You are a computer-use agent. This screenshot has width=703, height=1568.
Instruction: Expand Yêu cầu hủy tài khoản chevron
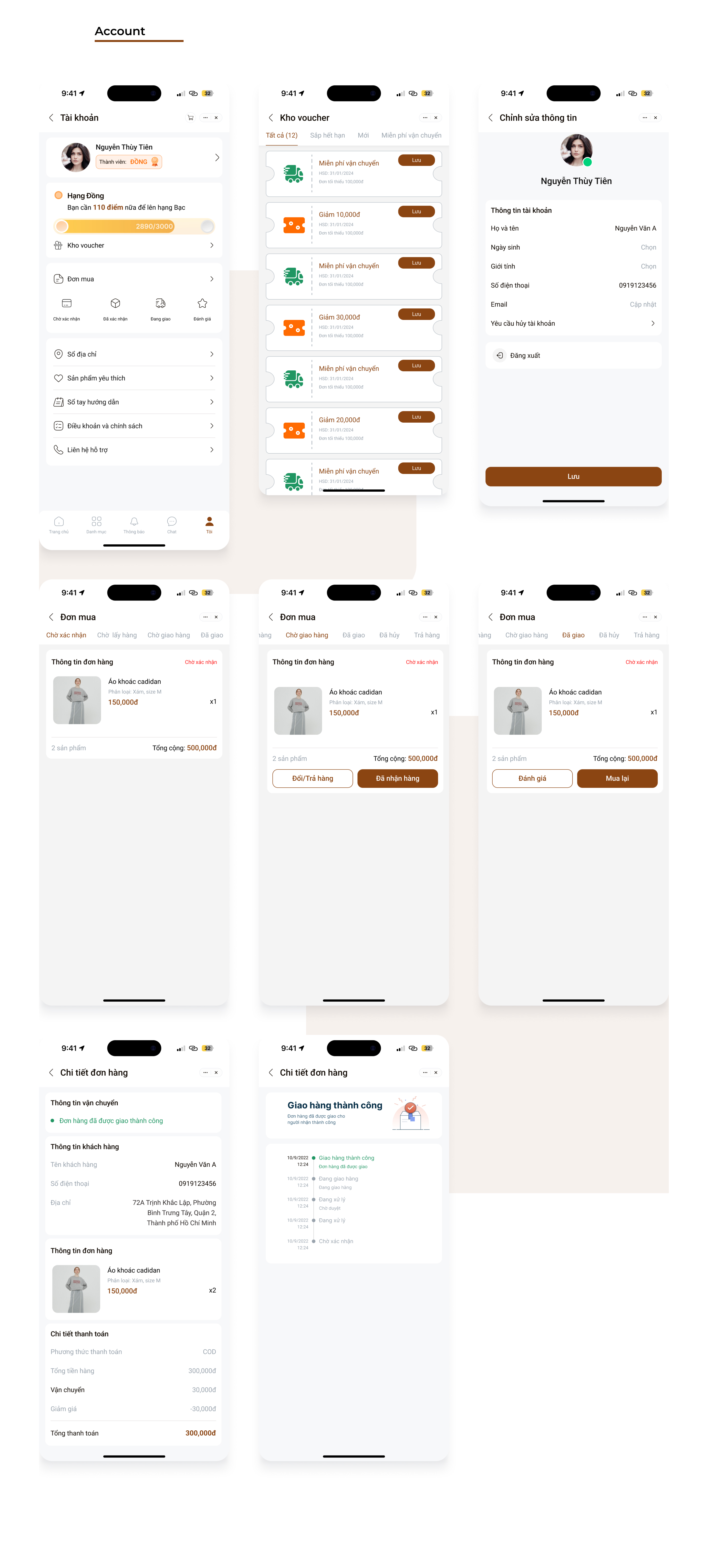pyautogui.click(x=652, y=323)
